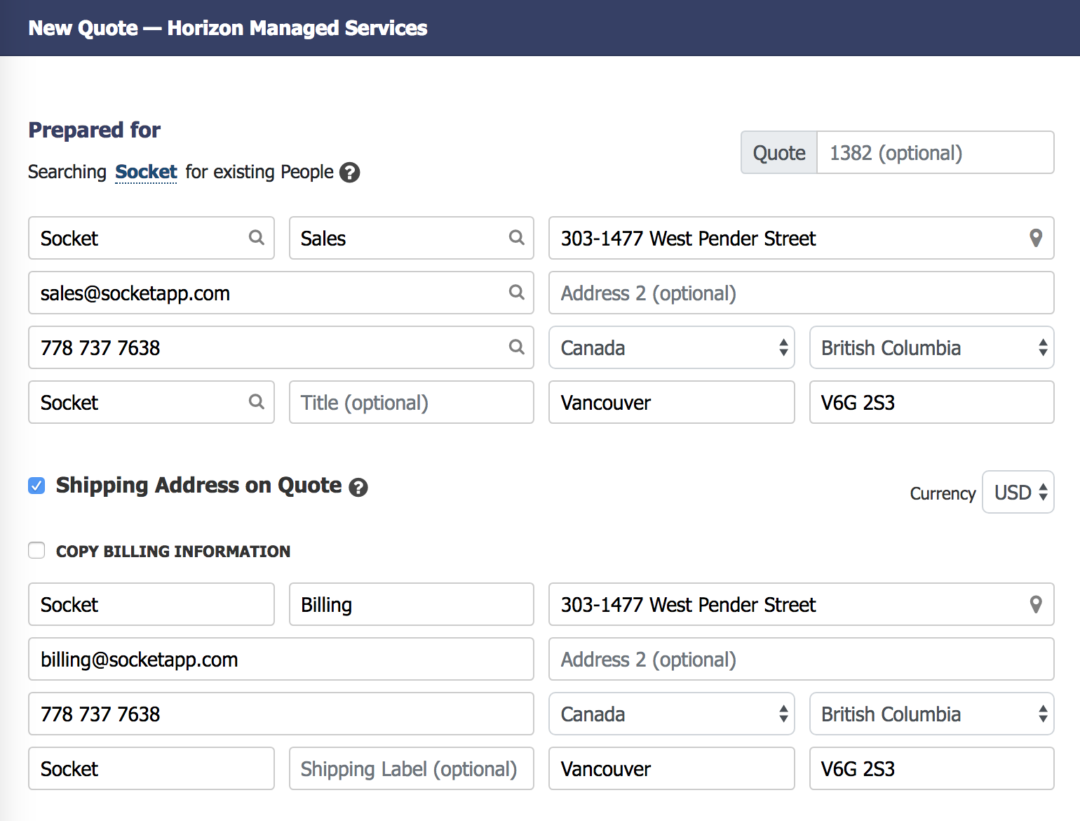This screenshot has width=1080, height=821.
Task: Click shipping first name Socket field
Action: pos(152,605)
